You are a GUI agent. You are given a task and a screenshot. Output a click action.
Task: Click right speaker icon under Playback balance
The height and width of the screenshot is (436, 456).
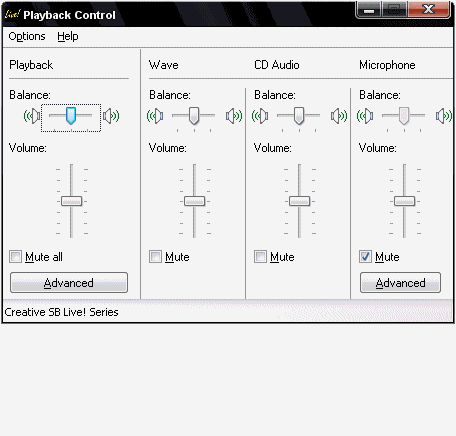coord(111,116)
